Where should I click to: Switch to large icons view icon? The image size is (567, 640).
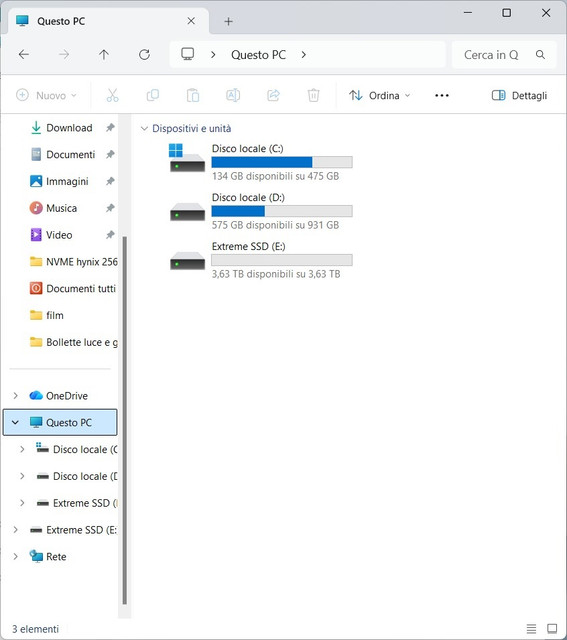click(552, 629)
